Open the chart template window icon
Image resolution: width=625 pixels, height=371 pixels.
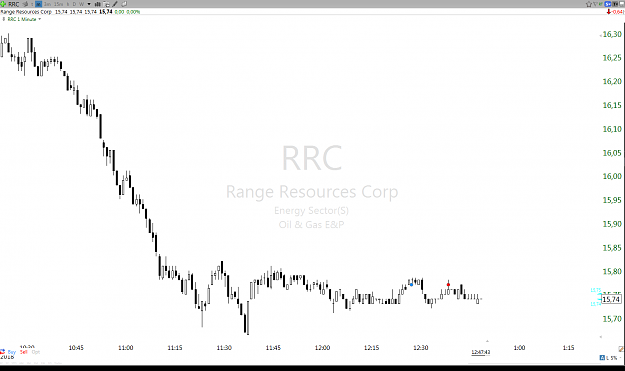106,4
